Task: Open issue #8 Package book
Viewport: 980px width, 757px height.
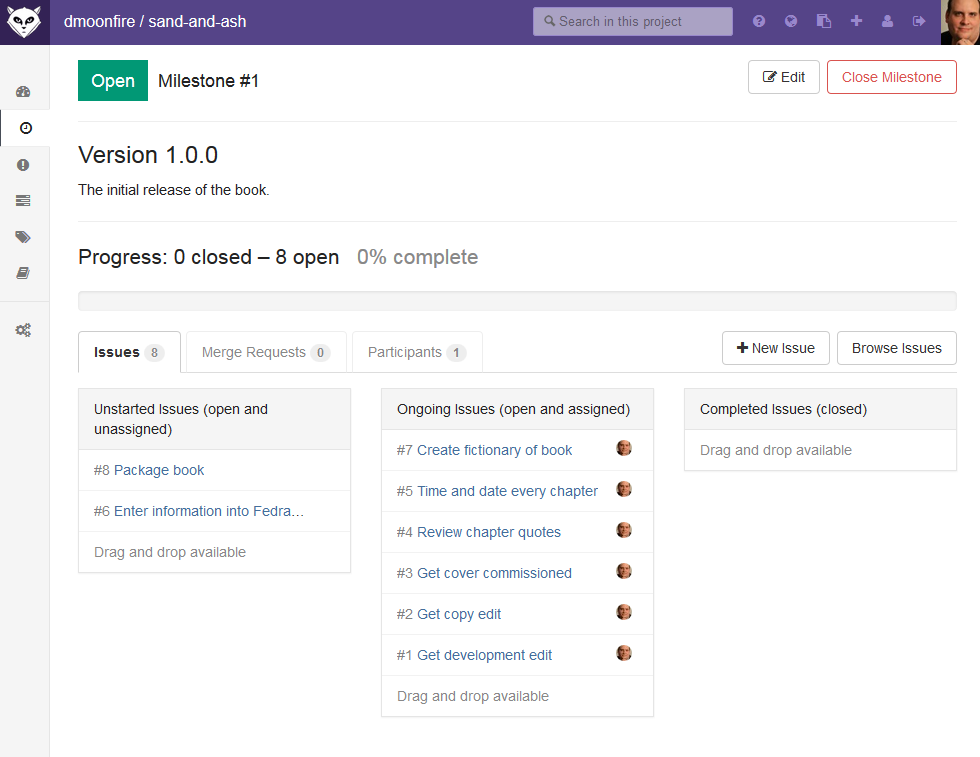Action: (149, 470)
